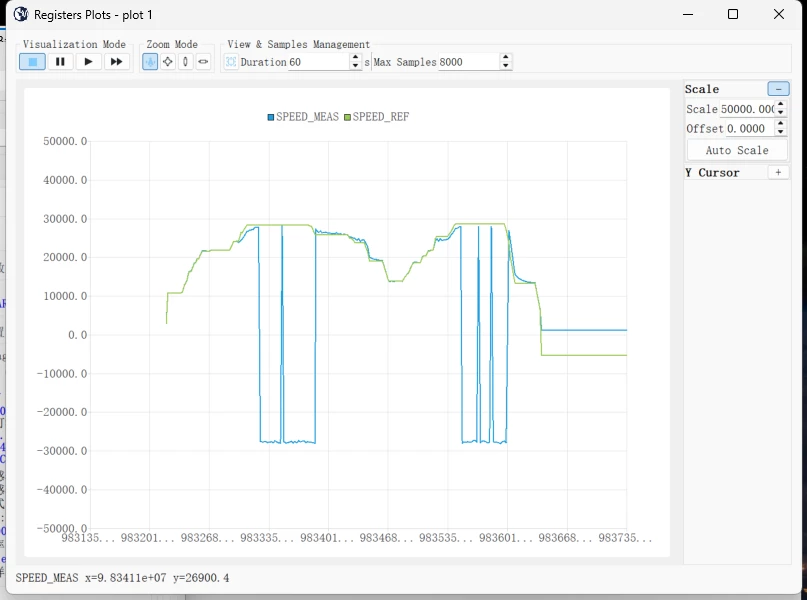Start plot playback with play button

click(89, 62)
